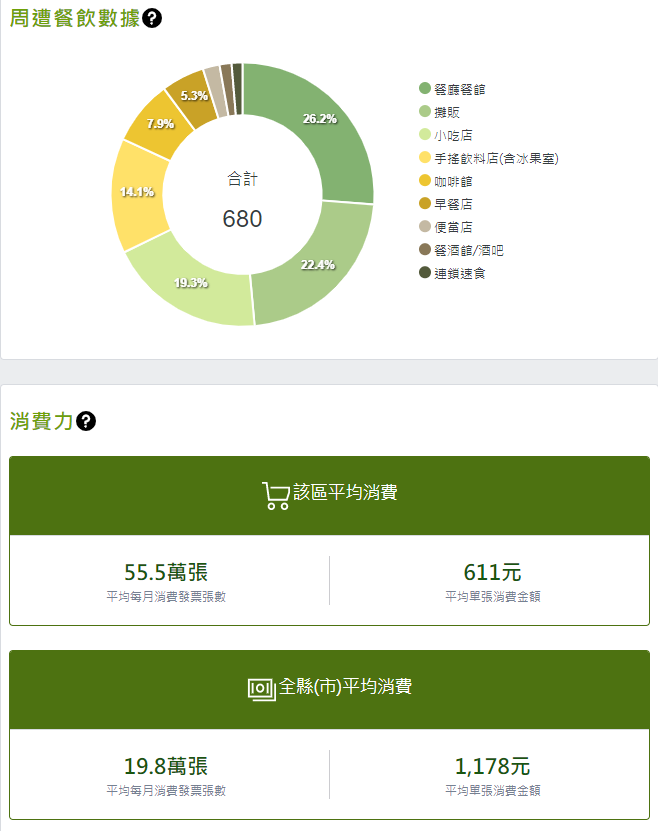Select the 5.3% donut chart slice
Screen dimensions: 658x831
click(x=193, y=98)
